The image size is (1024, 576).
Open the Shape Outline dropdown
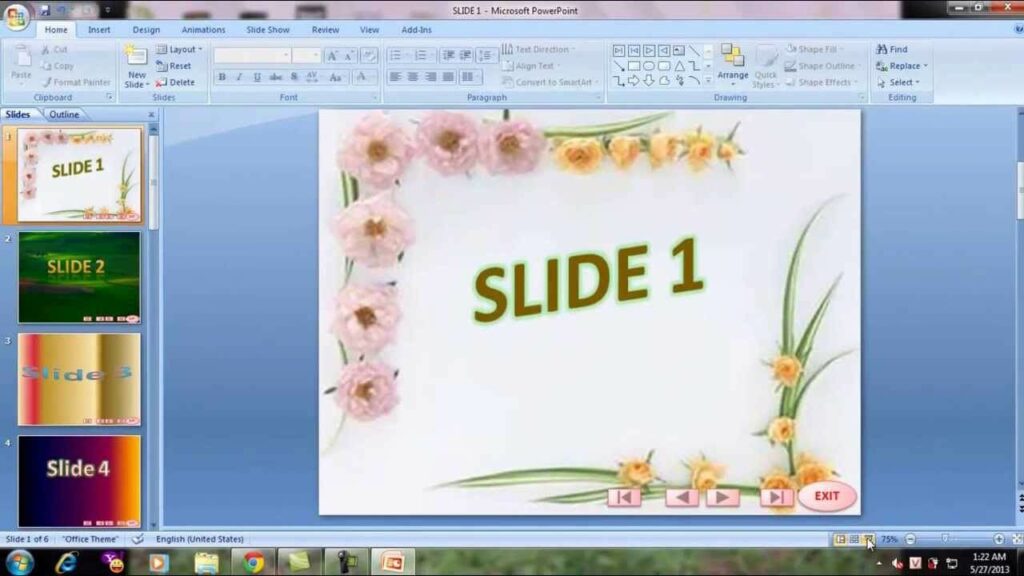coord(823,66)
